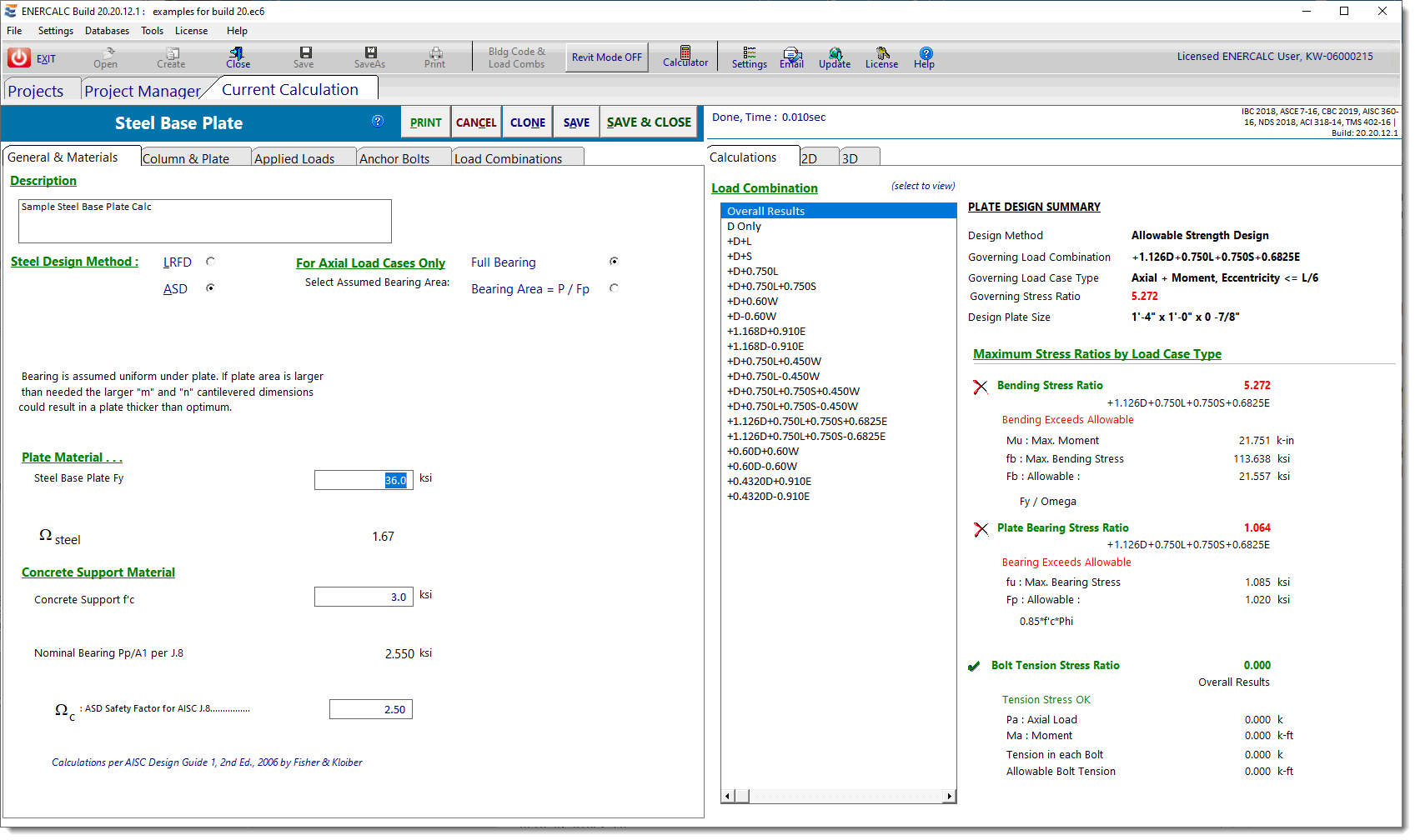The image size is (1415, 840).
Task: Click the CANCEL button
Action: click(476, 122)
